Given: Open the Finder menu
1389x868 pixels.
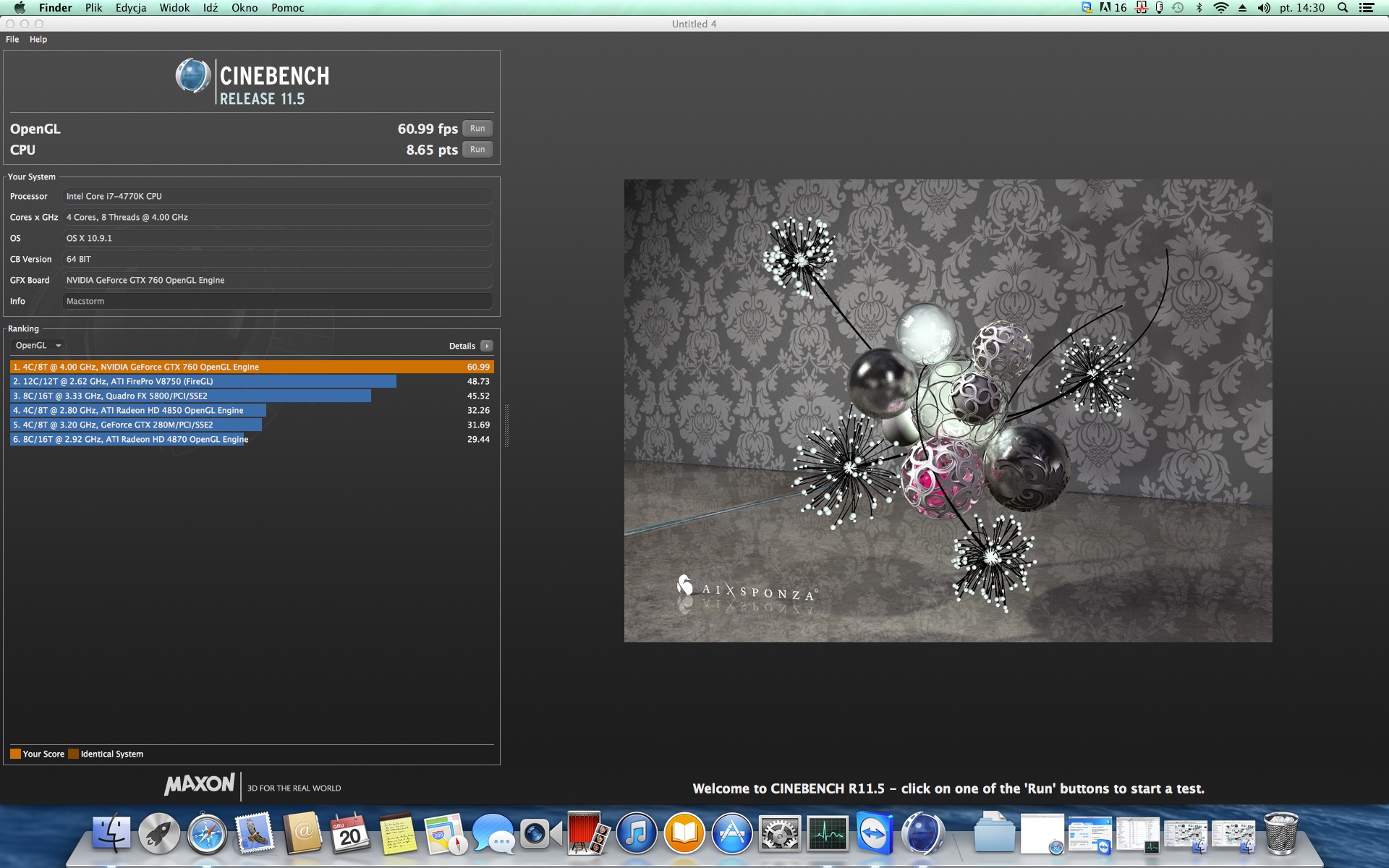Looking at the screenshot, I should point(56,8).
